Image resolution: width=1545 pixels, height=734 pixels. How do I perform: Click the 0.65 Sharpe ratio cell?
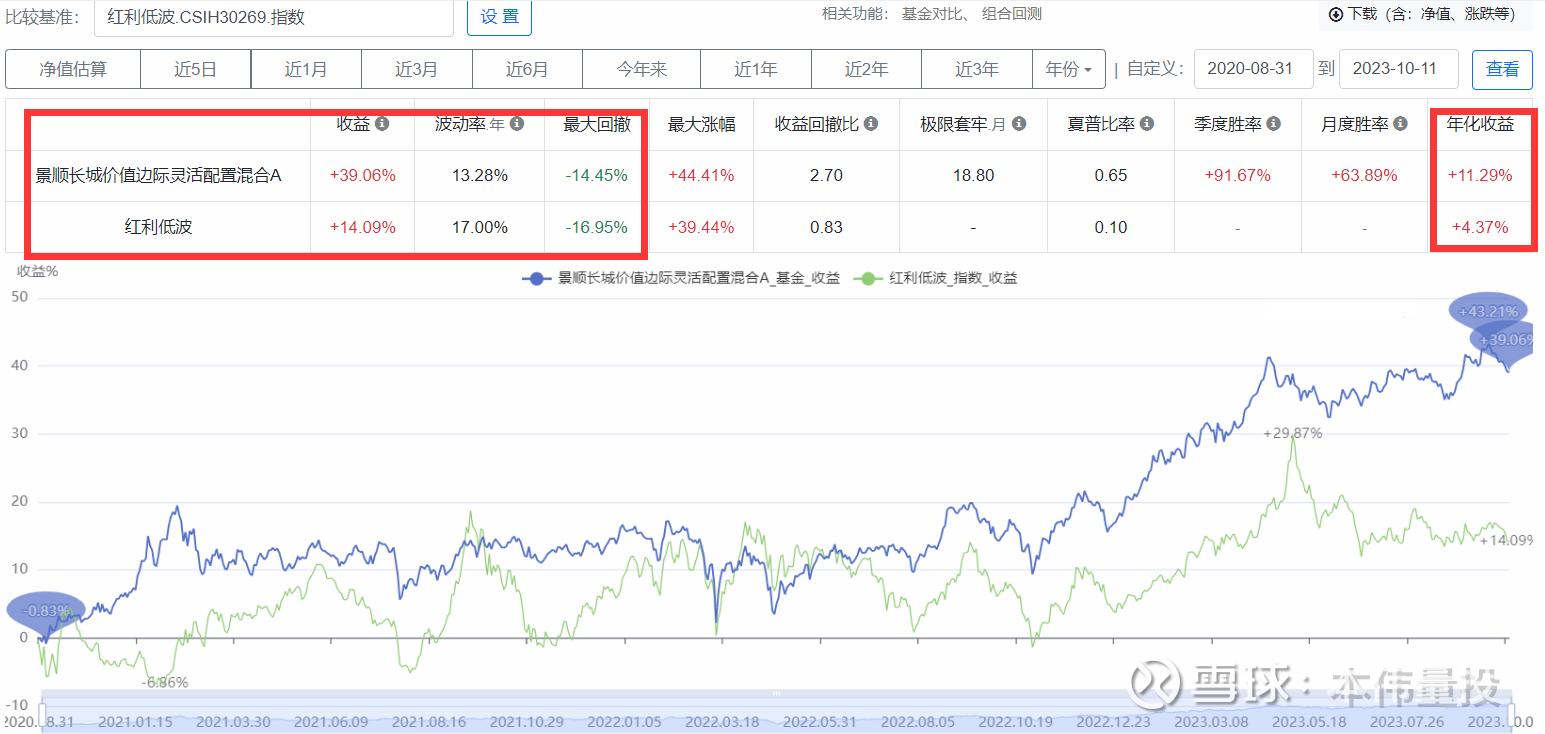[x=1111, y=176]
